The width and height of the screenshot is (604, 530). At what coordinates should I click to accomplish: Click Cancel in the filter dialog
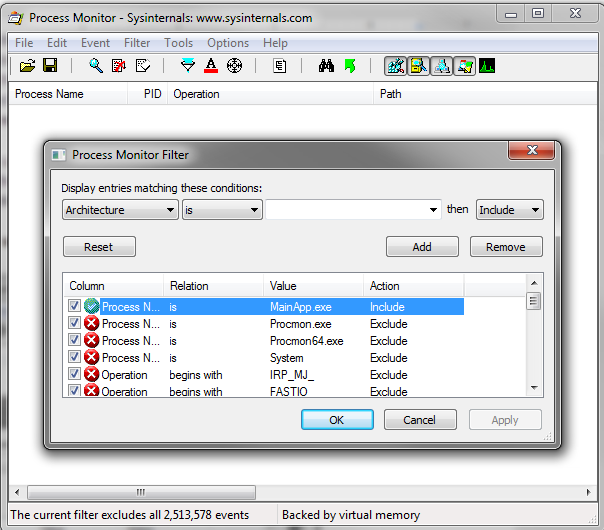(420, 419)
